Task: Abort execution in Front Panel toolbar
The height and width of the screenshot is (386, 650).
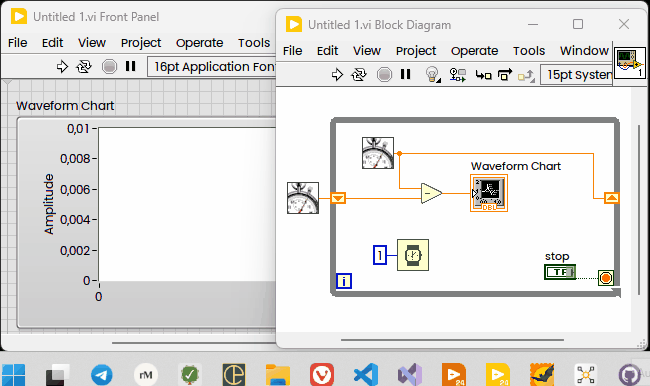Action: point(109,66)
